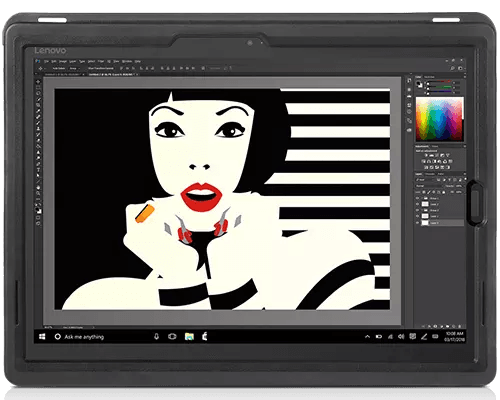Image resolution: width=500 pixels, height=400 pixels.
Task: Open Windows Task View from the taskbar
Action: pos(172,337)
